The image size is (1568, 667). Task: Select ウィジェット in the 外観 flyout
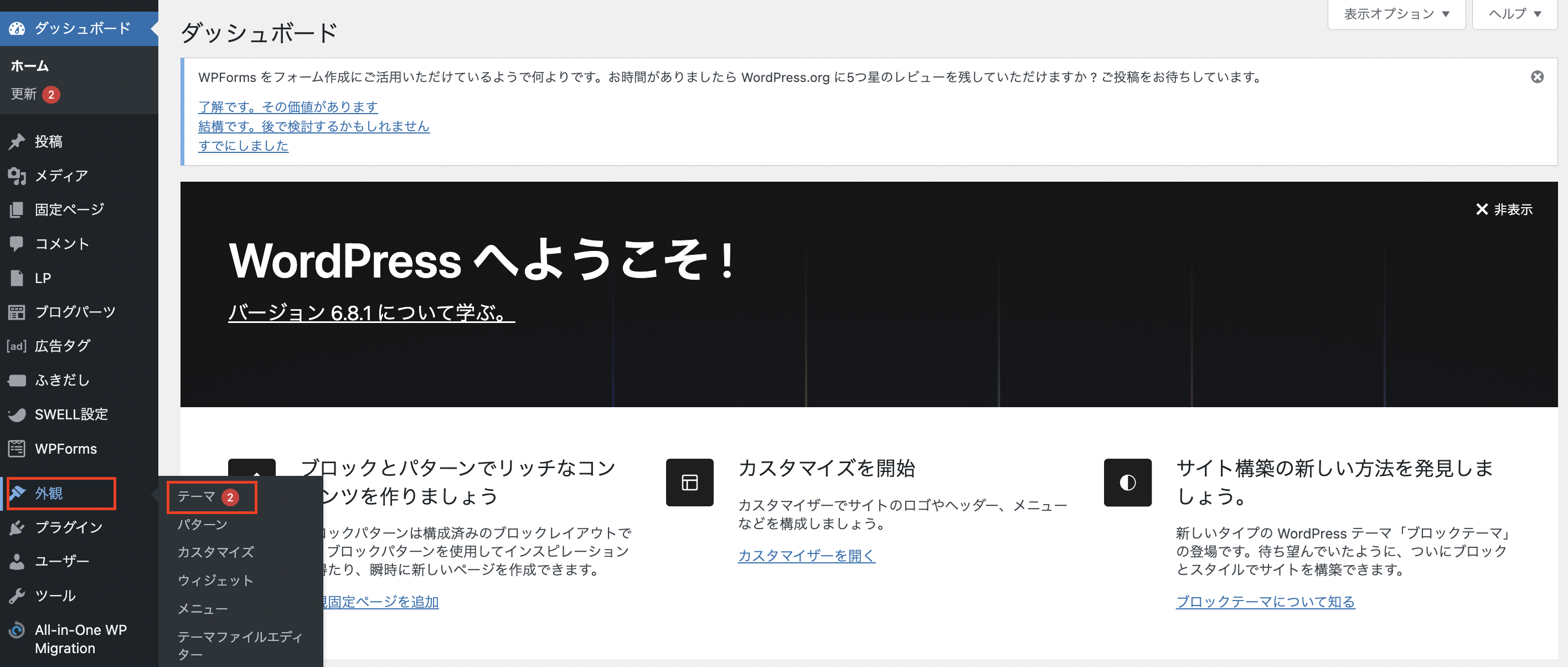(215, 581)
